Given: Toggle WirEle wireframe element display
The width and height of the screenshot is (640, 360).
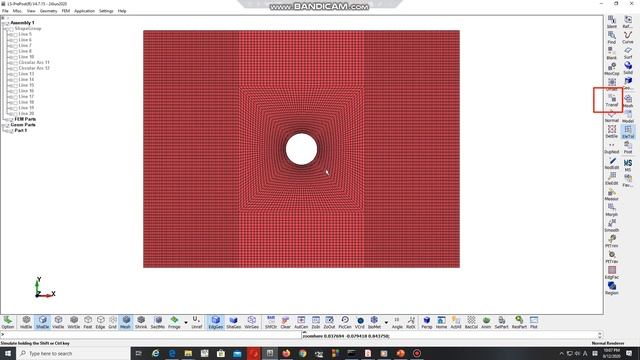Looking at the screenshot, I should coord(73,322).
